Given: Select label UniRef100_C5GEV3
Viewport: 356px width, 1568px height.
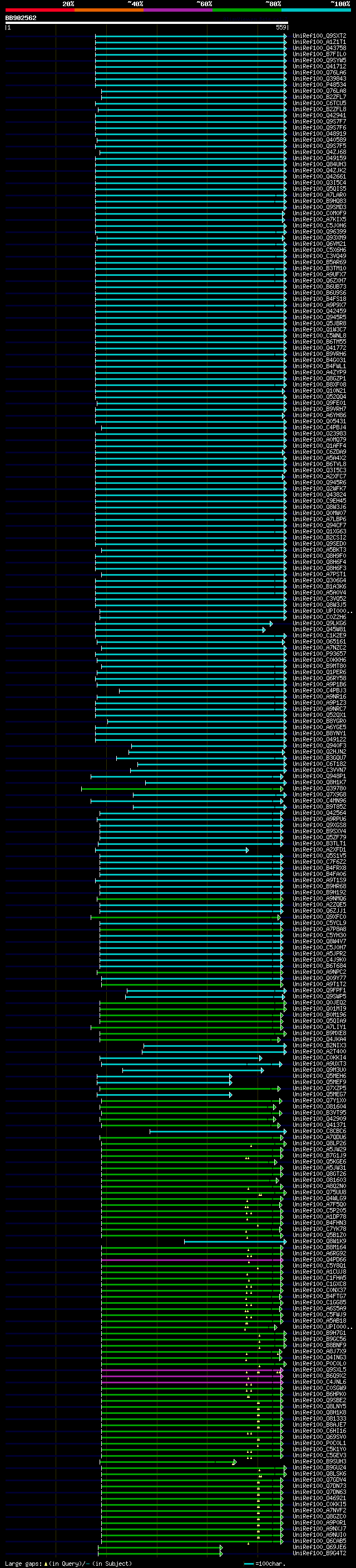Looking at the screenshot, I should pyautogui.click(x=319, y=1456).
